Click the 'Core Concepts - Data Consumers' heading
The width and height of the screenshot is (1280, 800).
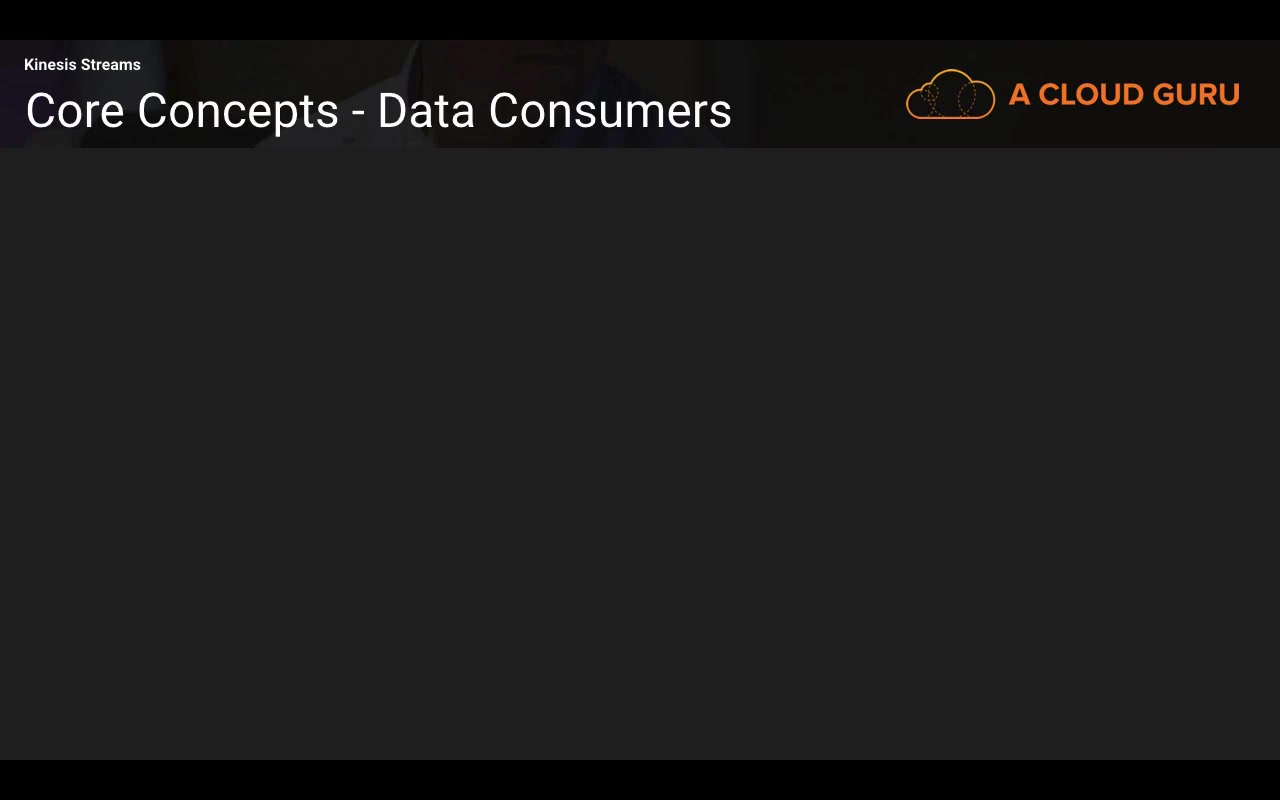pos(378,111)
